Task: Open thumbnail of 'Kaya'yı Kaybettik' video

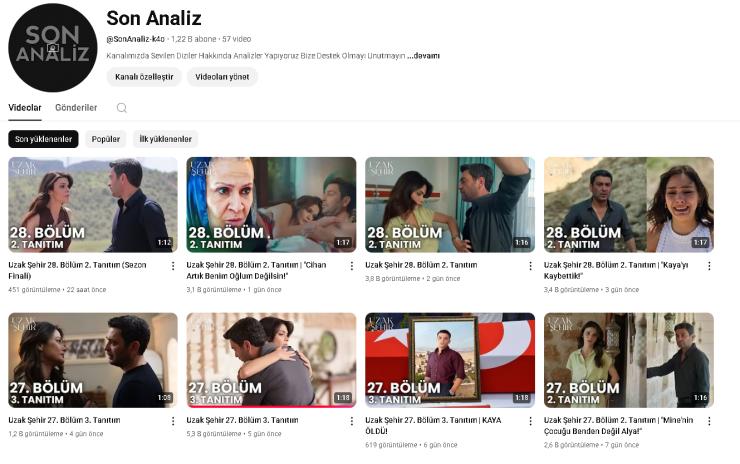Action: tap(629, 205)
